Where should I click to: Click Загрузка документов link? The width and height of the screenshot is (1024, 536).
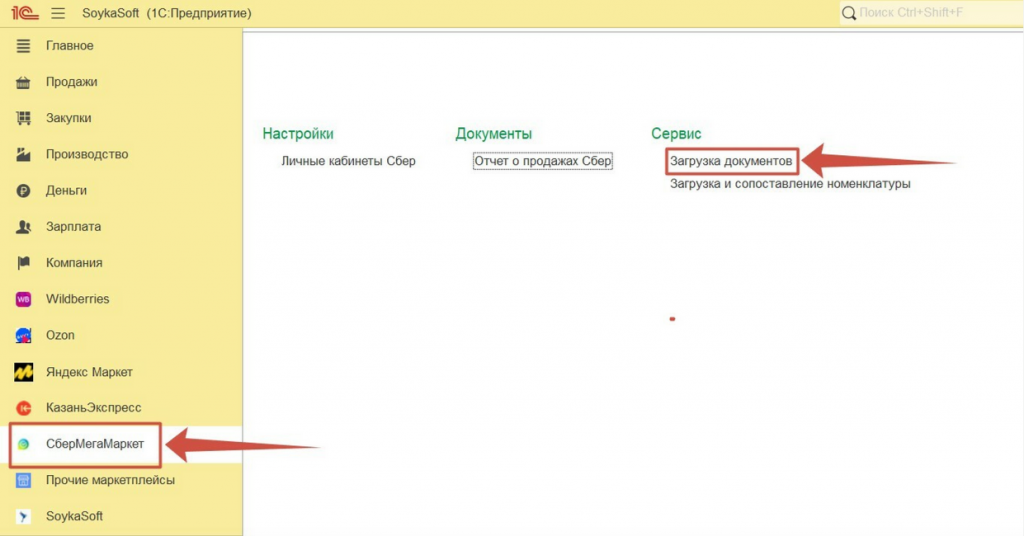(x=731, y=161)
